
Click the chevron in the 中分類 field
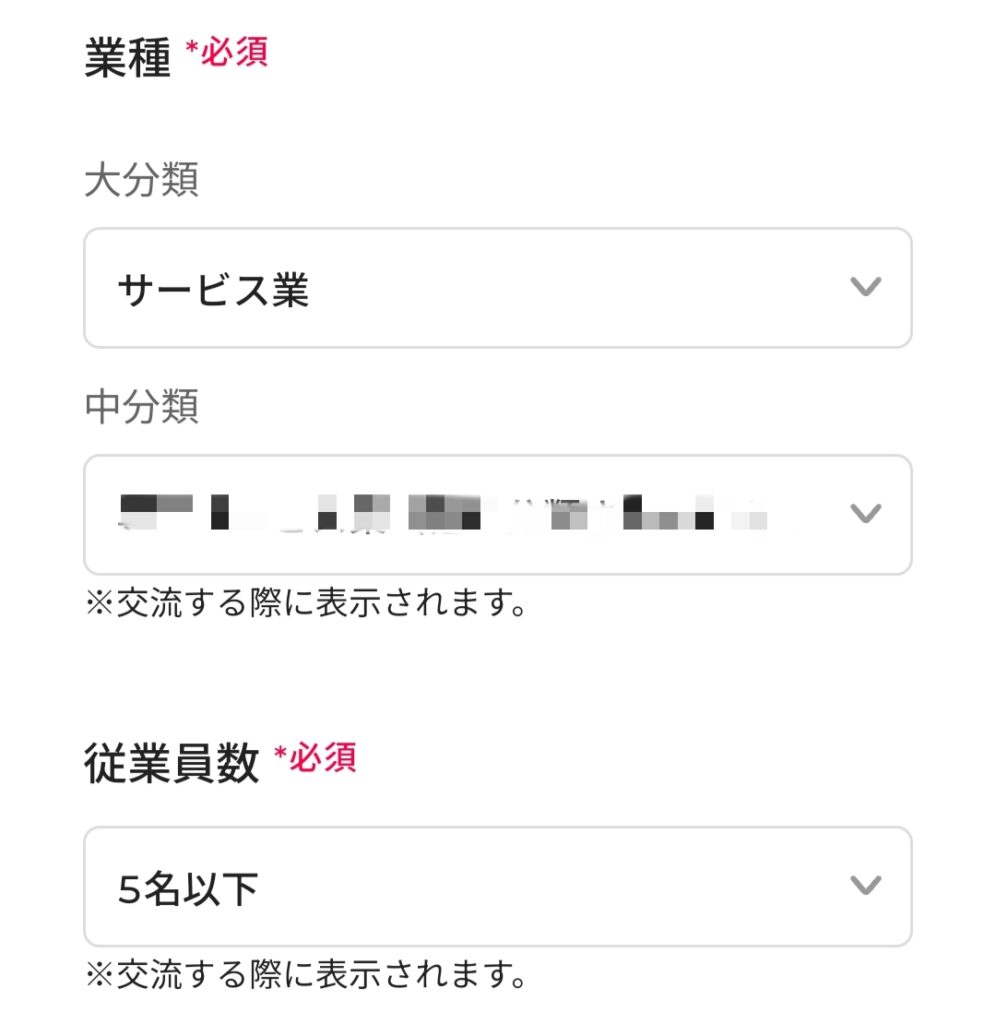864,514
